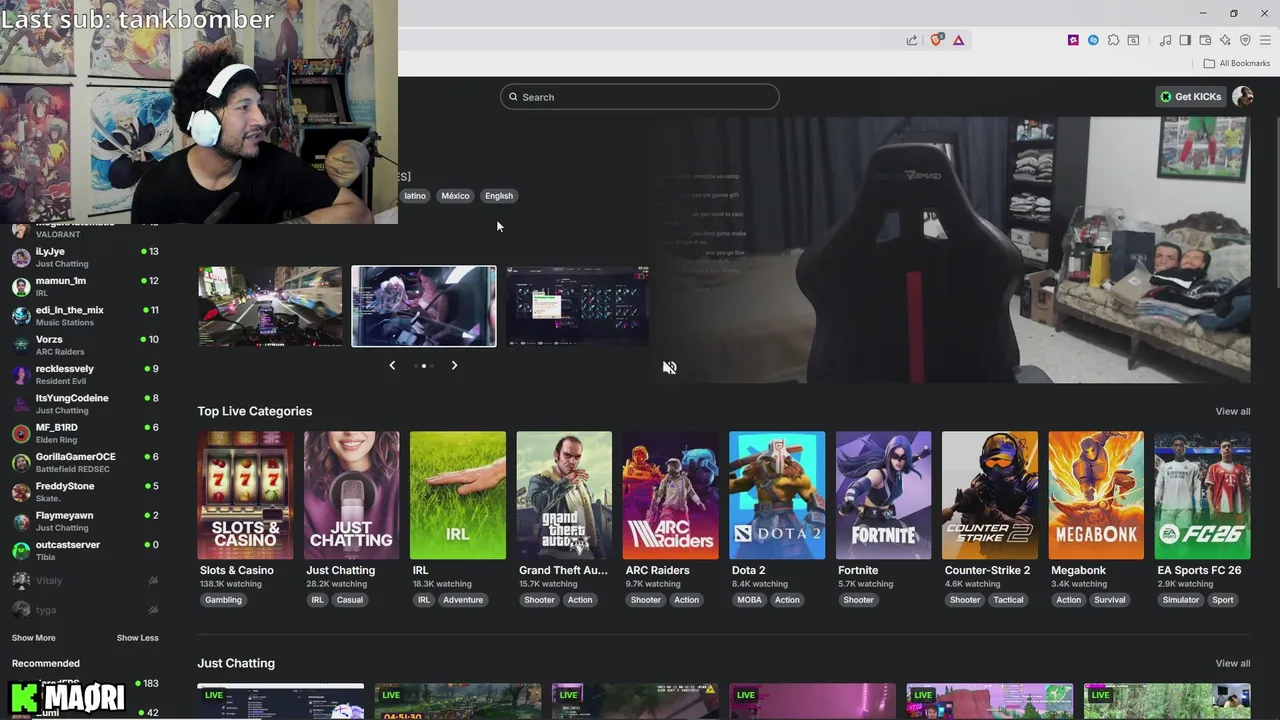Open ItsYungCodeine channel in sidebar
This screenshot has width=1280, height=720.
pos(84,404)
